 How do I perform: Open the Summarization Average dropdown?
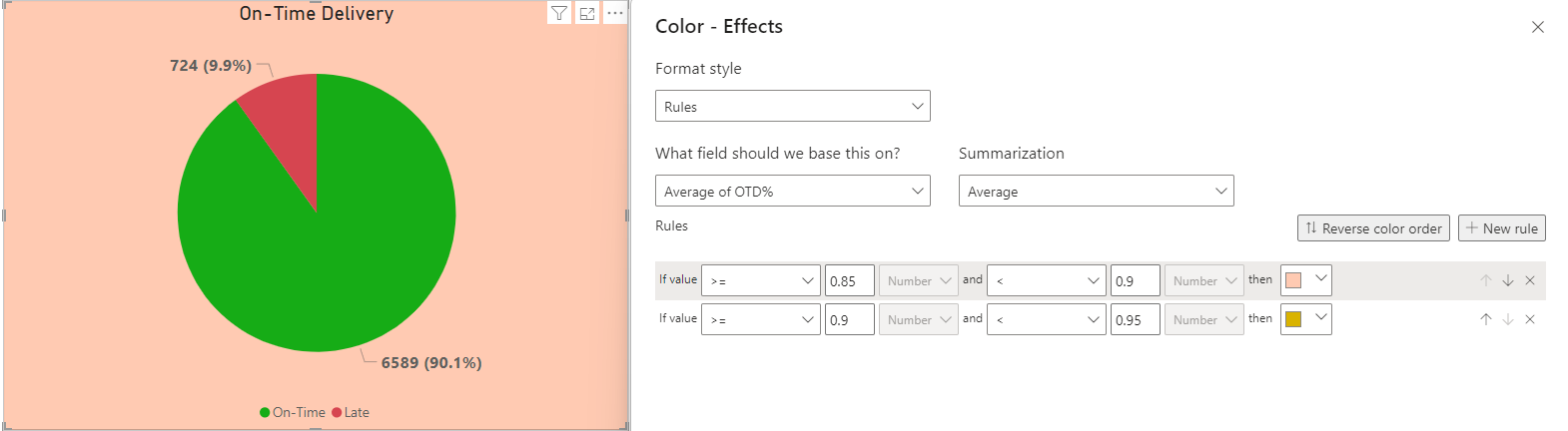pyautogui.click(x=1097, y=191)
